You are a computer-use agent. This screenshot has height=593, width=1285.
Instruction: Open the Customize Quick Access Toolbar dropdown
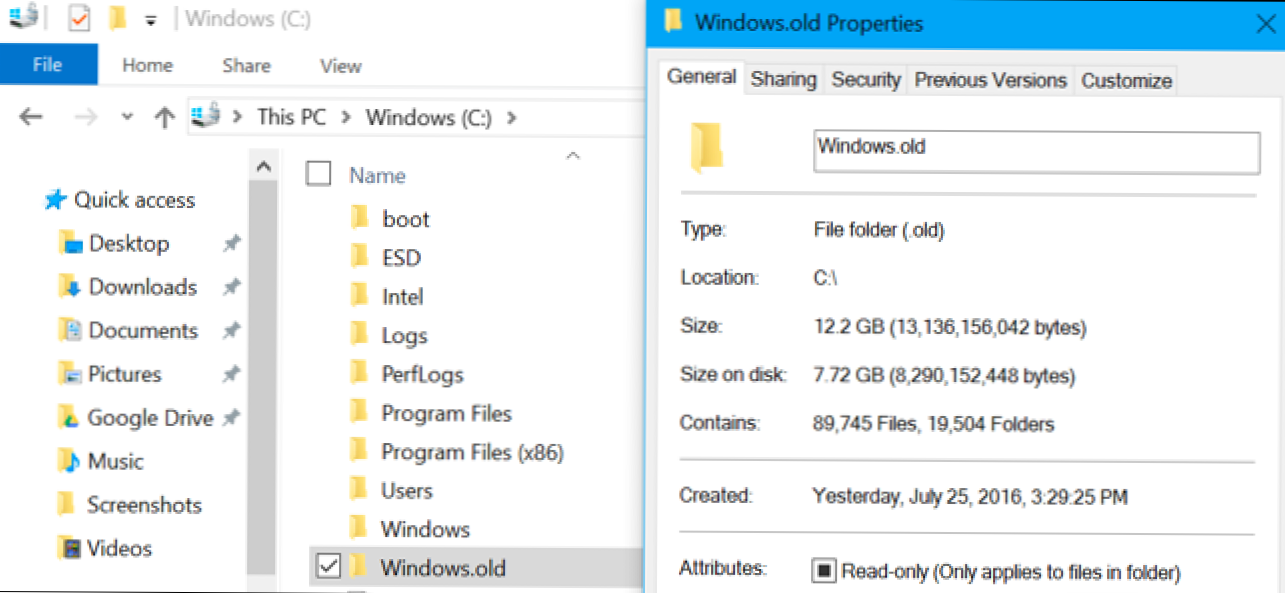click(150, 19)
